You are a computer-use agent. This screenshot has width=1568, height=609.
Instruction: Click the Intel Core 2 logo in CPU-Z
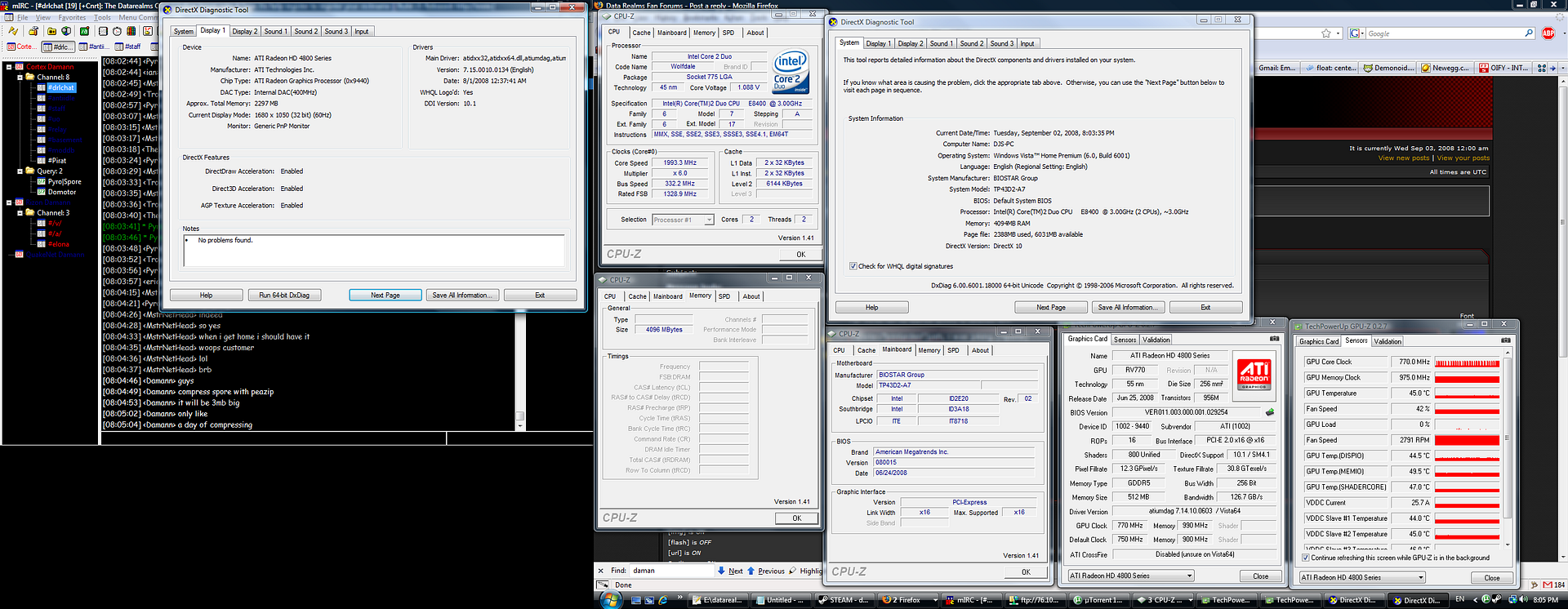point(790,72)
